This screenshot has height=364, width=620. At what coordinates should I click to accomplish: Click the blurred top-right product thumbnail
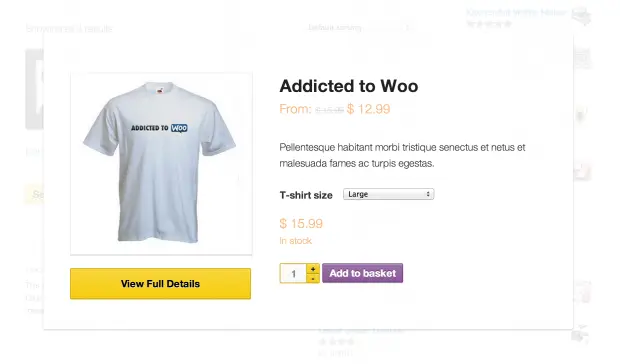[582, 17]
